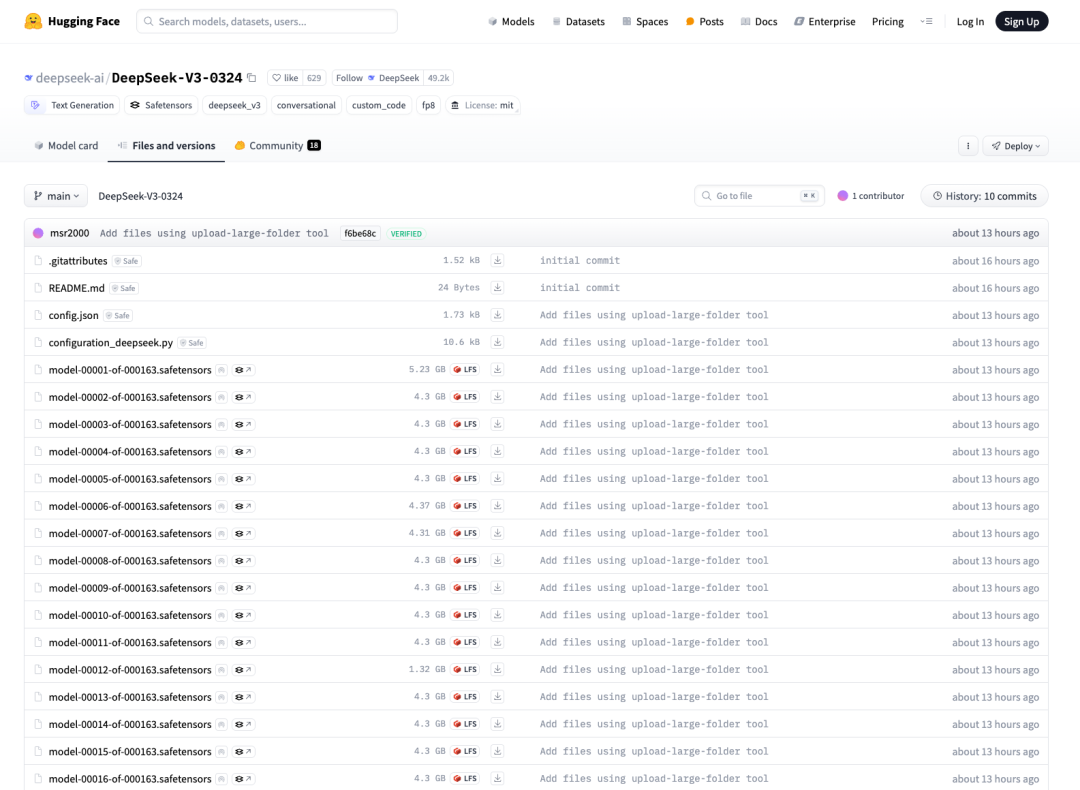This screenshot has width=1080, height=790.
Task: Click the deepseek_v3 tag
Action: 234,105
